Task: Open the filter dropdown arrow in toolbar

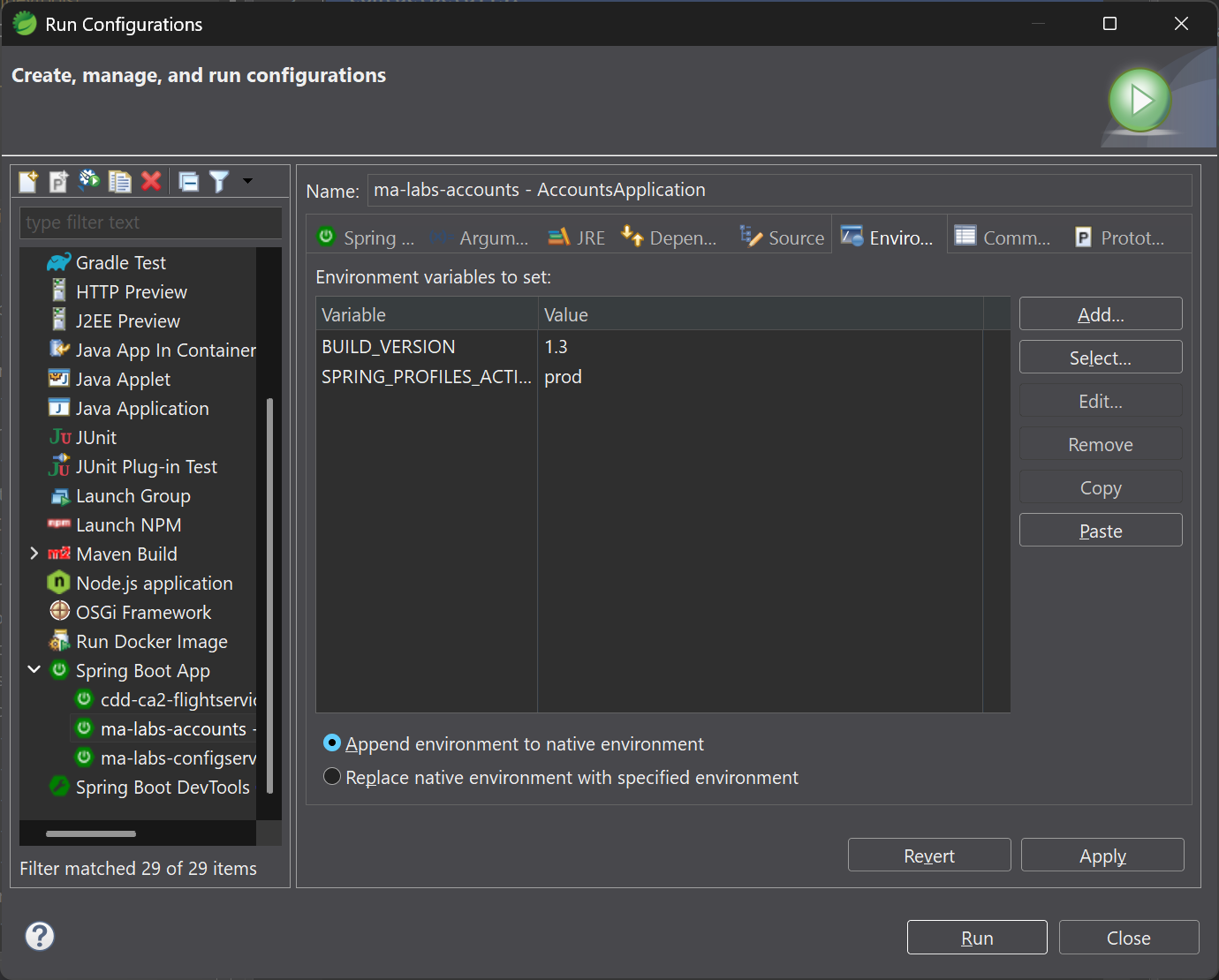Action: tap(248, 181)
